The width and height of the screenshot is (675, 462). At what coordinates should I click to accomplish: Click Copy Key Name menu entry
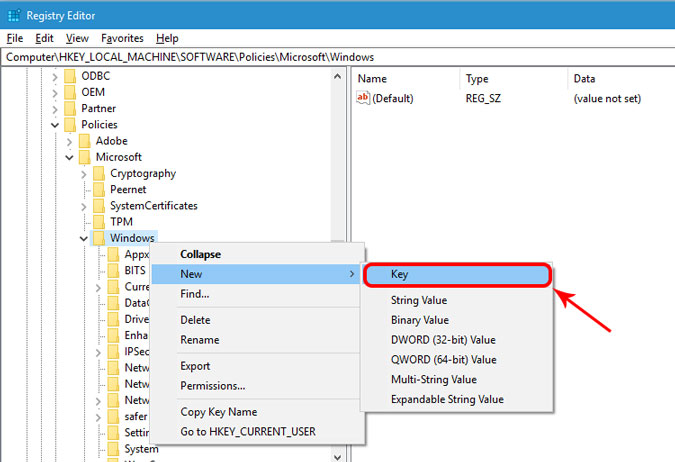tap(218, 412)
